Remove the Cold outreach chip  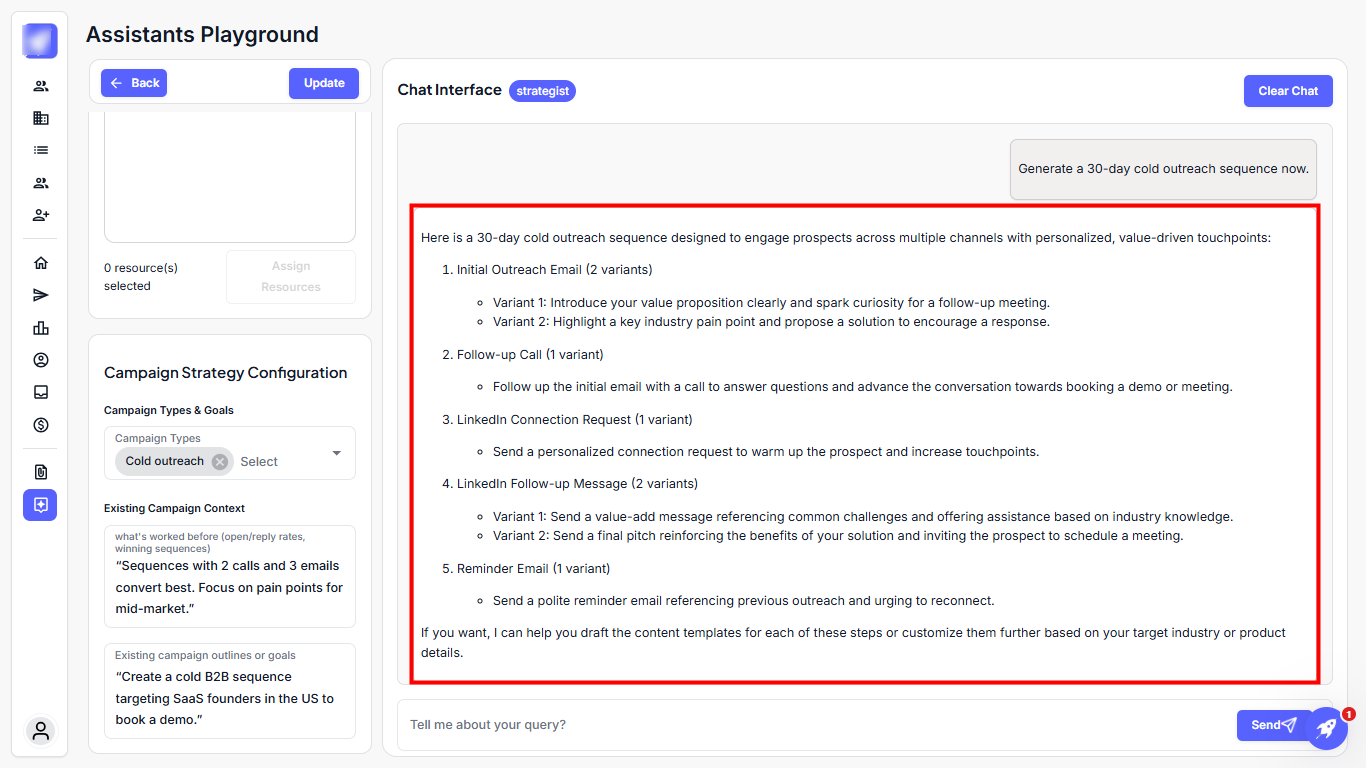(x=220, y=461)
